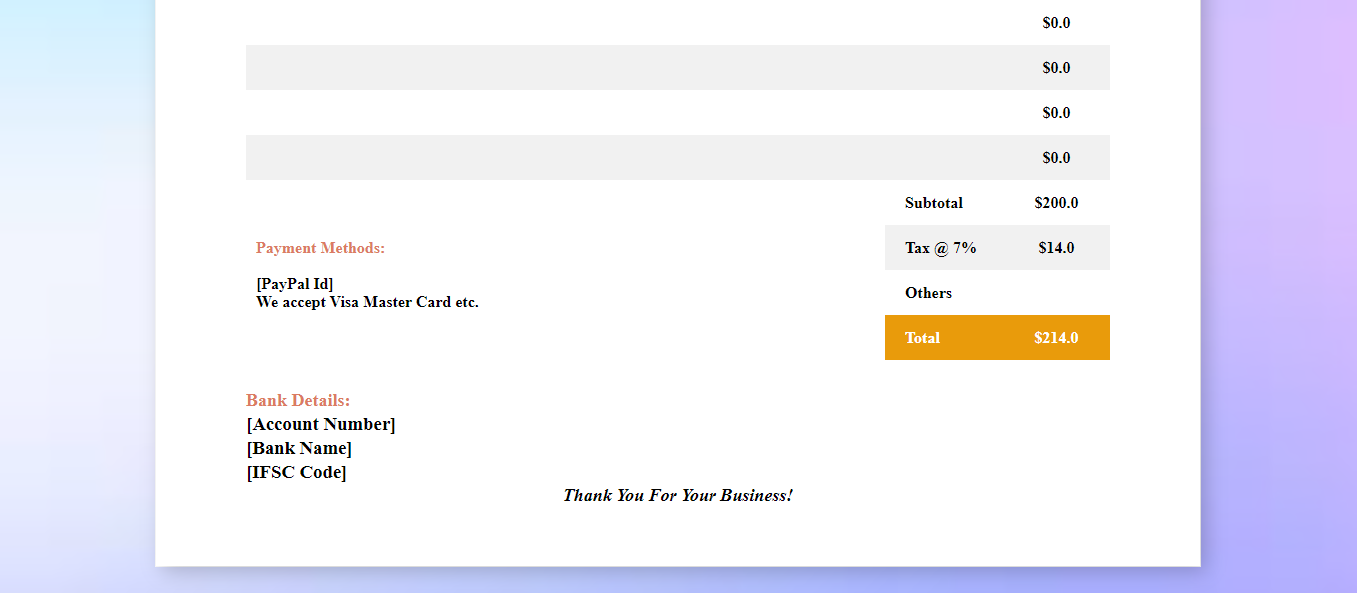Screen dimensions: 1357x593
Task: Select the [Account Number] placeholder
Action: point(321,424)
